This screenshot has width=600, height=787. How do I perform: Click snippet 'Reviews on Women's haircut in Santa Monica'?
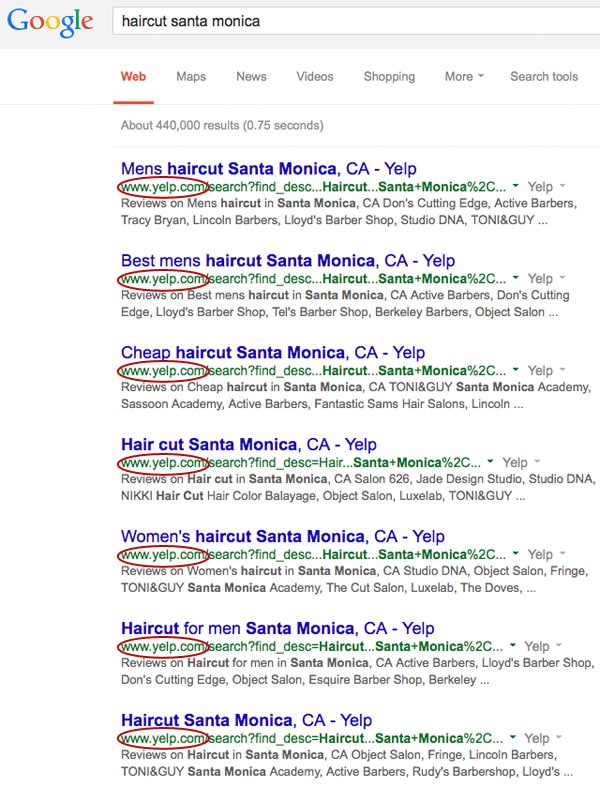point(354,579)
